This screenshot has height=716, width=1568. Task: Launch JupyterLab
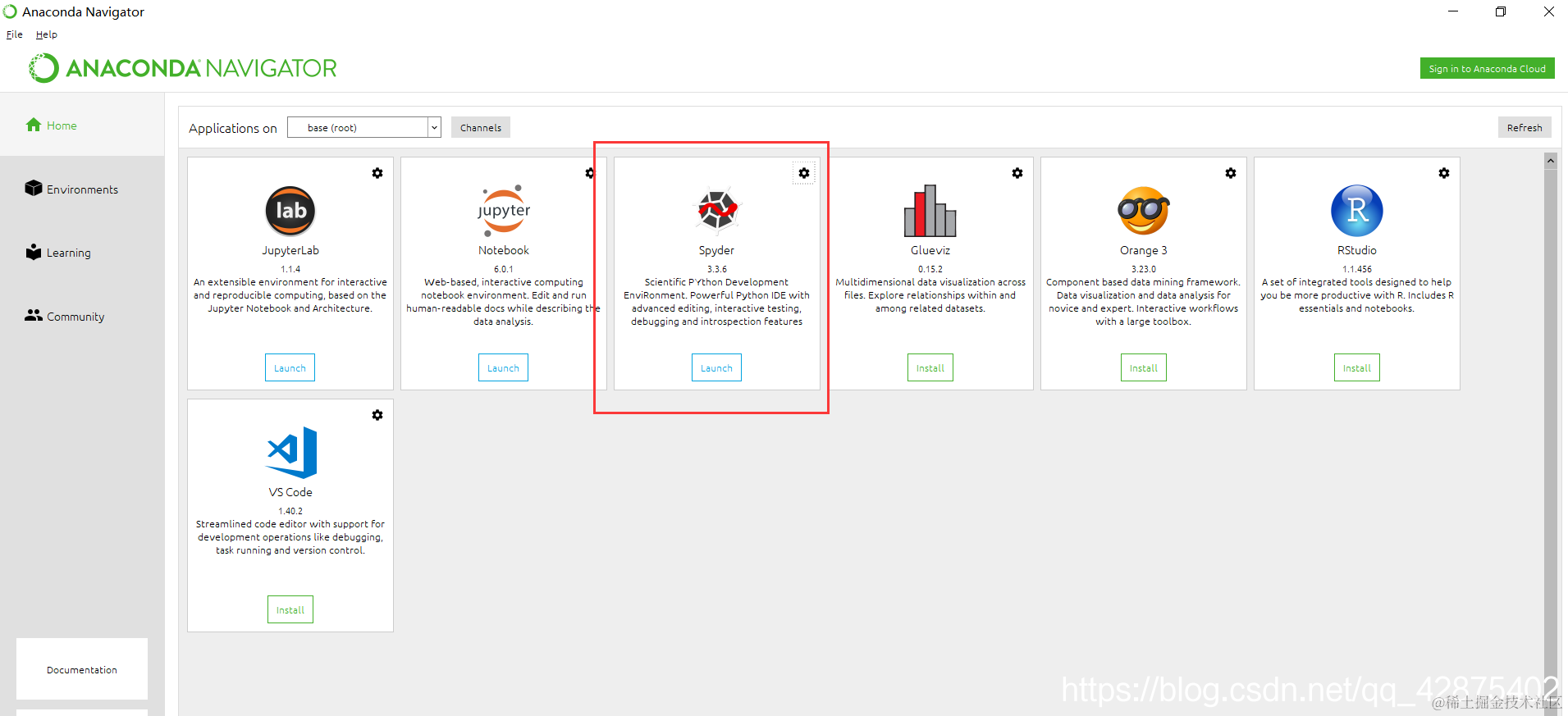[290, 368]
